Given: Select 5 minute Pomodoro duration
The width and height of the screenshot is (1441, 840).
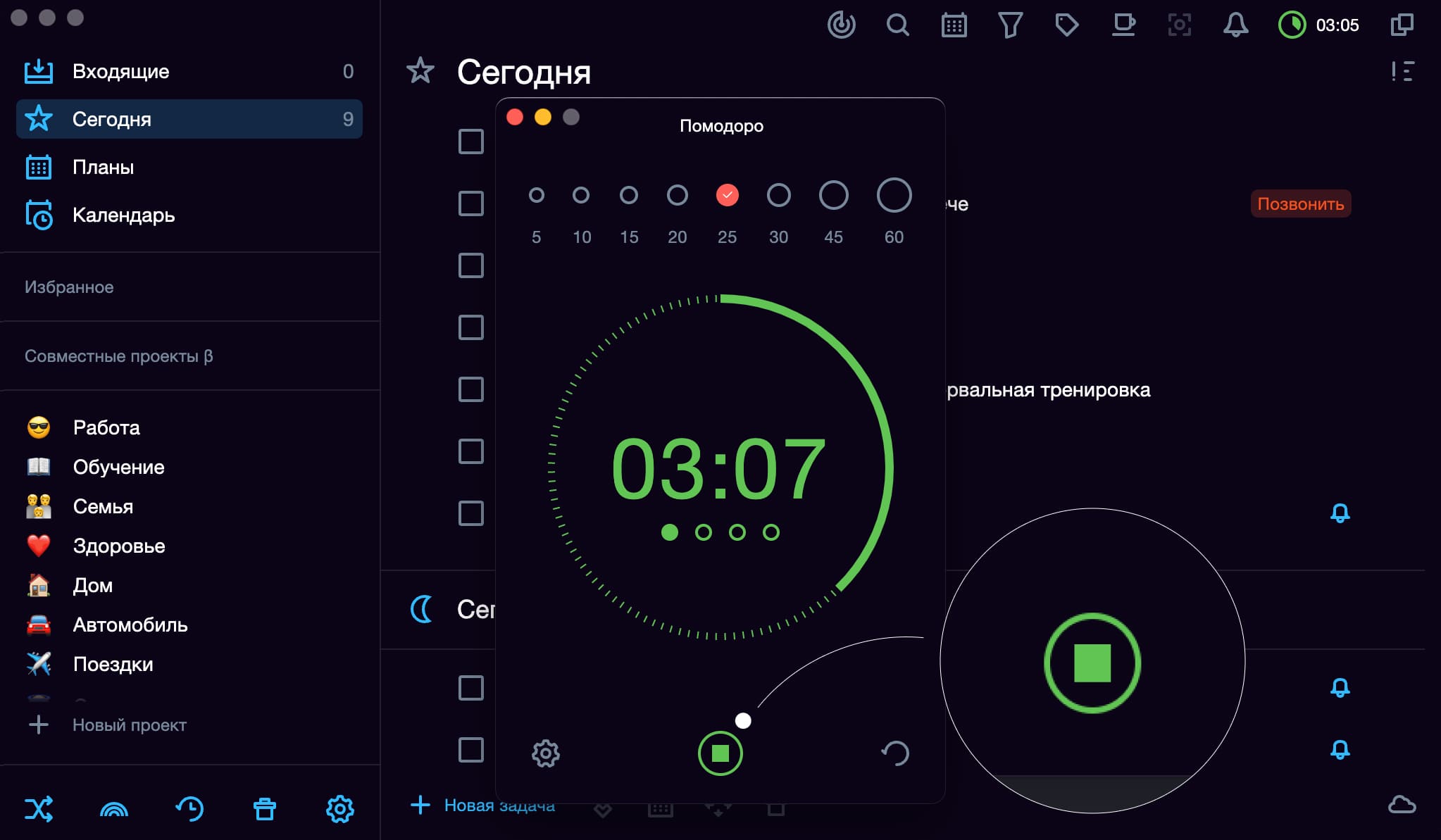Looking at the screenshot, I should click(537, 195).
